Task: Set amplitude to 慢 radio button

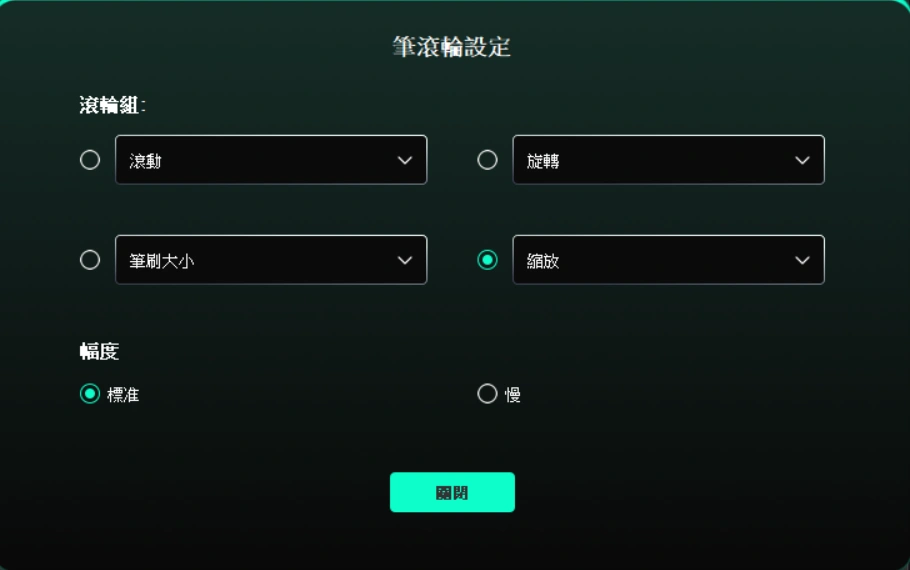Action: [488, 394]
